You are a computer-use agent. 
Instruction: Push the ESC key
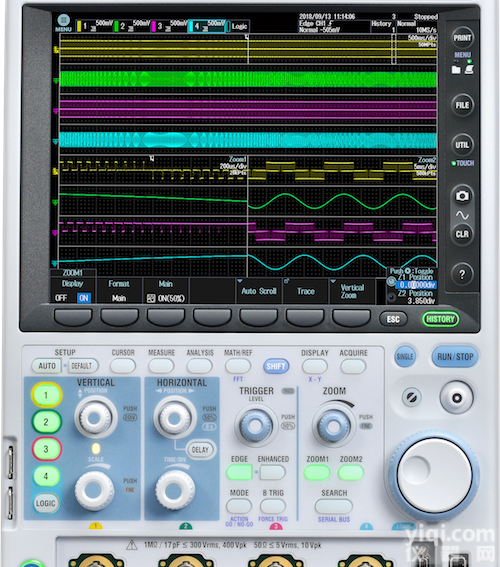pos(393,319)
